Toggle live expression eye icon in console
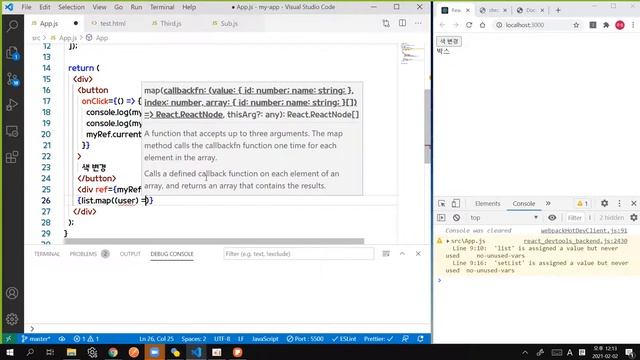Viewport: 640px width, 360px height. coord(552,218)
